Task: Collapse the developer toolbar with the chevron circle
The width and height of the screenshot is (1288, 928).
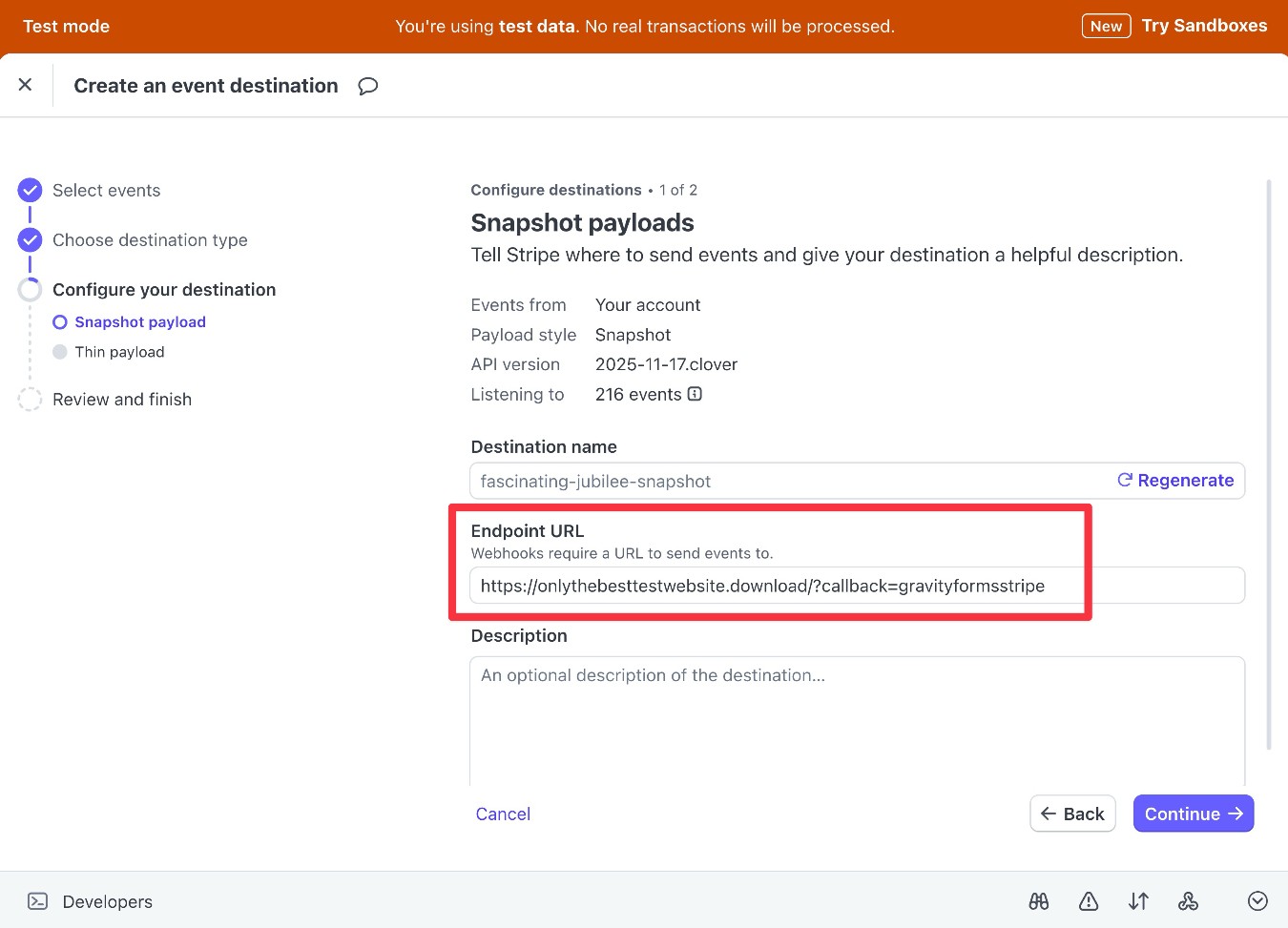Action: (1257, 900)
